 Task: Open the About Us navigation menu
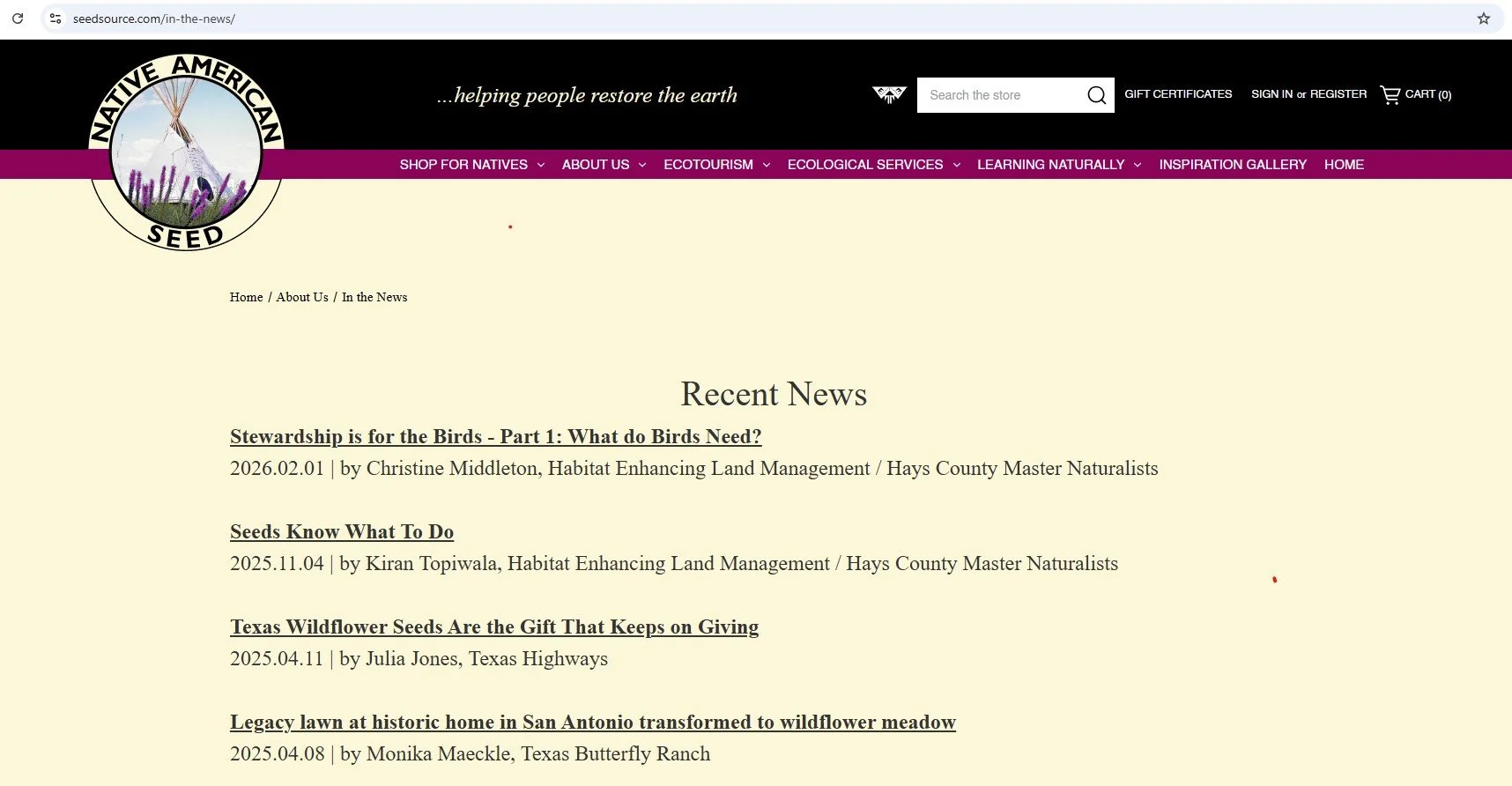pos(596,165)
